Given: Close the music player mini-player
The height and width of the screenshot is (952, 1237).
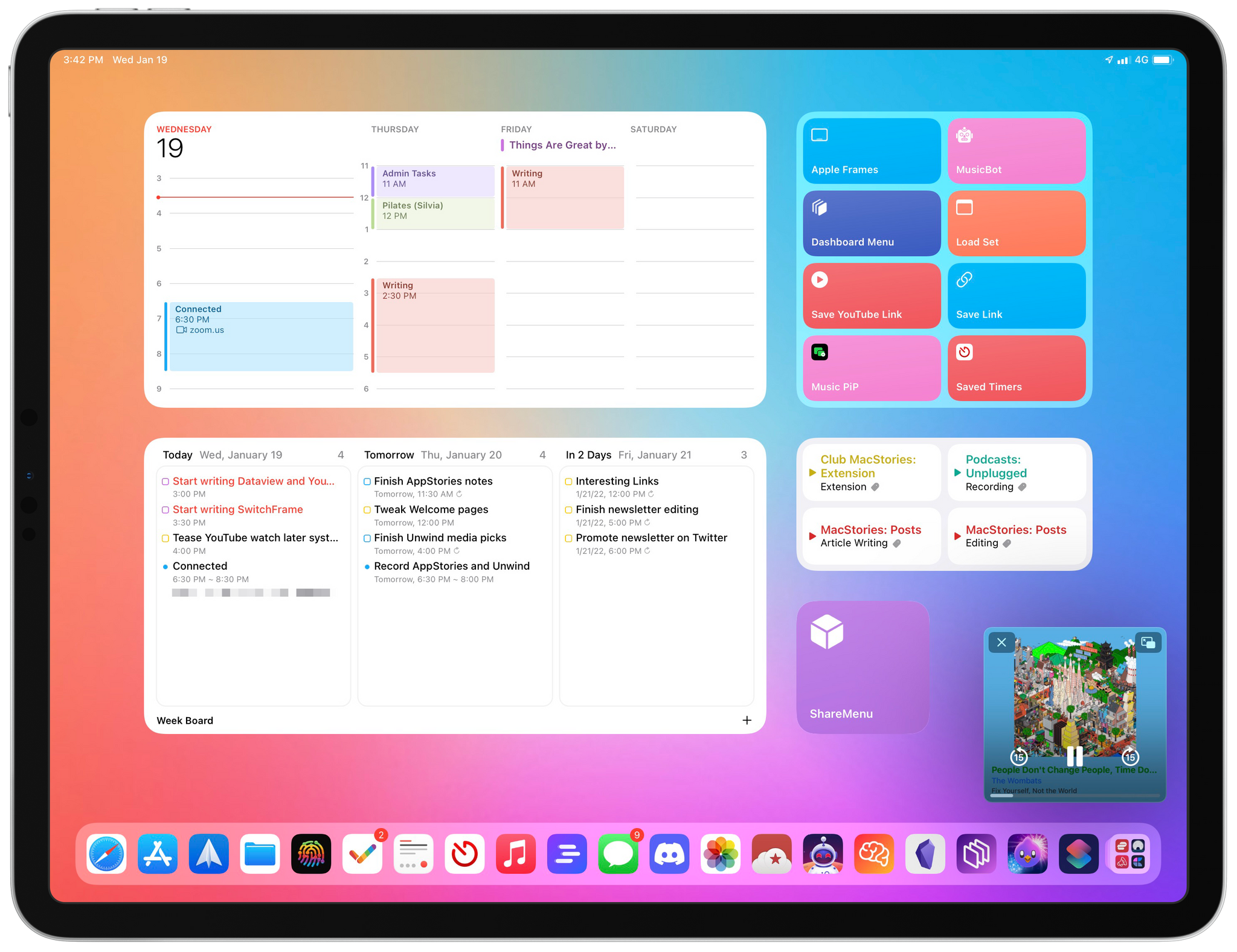Looking at the screenshot, I should [x=1001, y=642].
